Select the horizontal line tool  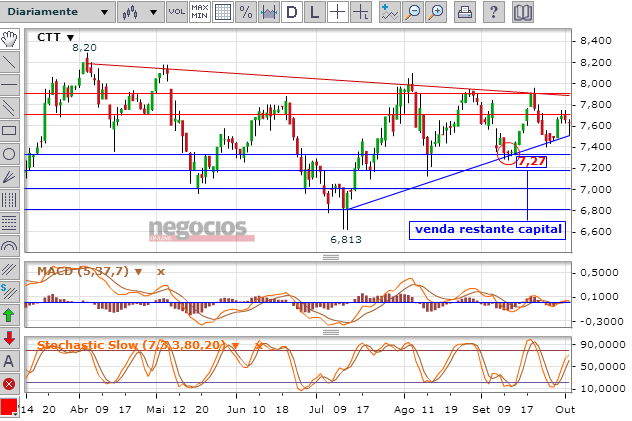pos(9,85)
